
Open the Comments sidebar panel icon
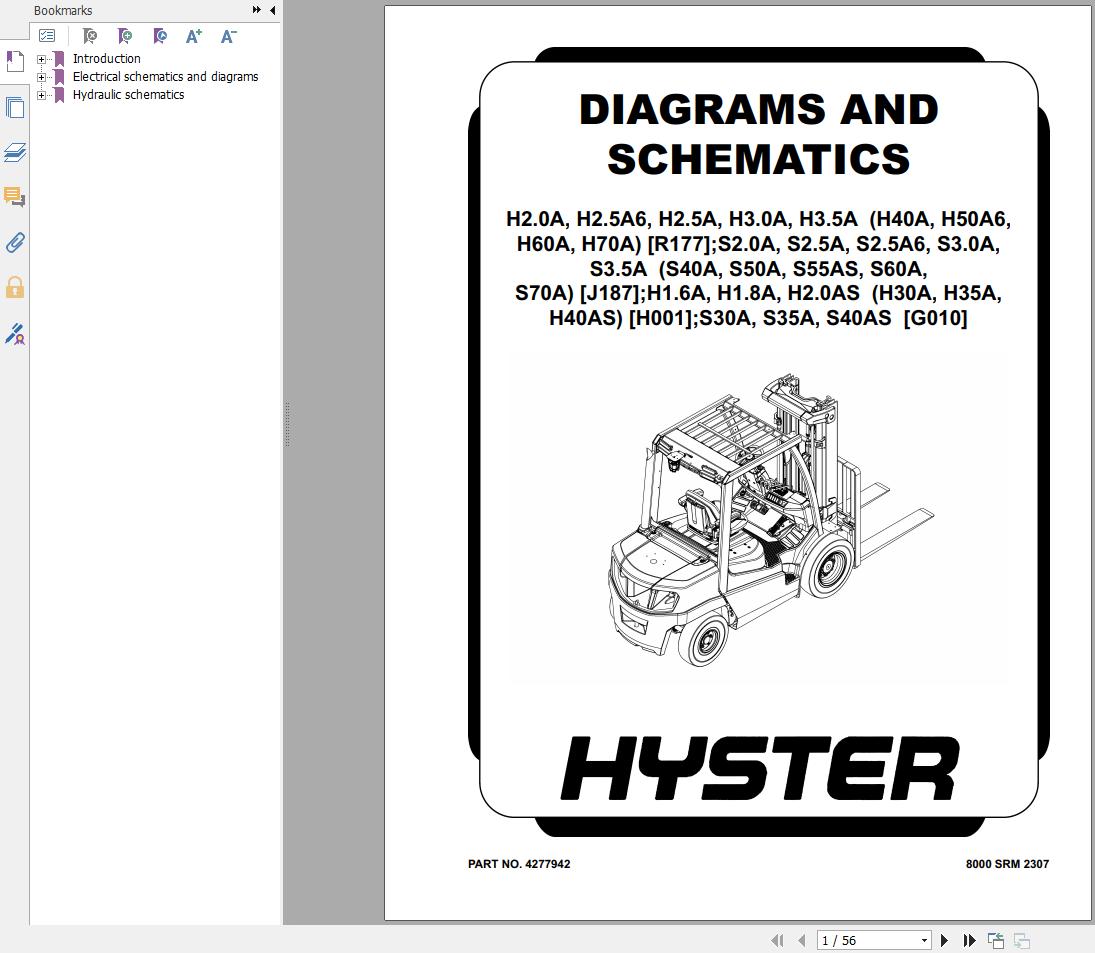click(15, 197)
